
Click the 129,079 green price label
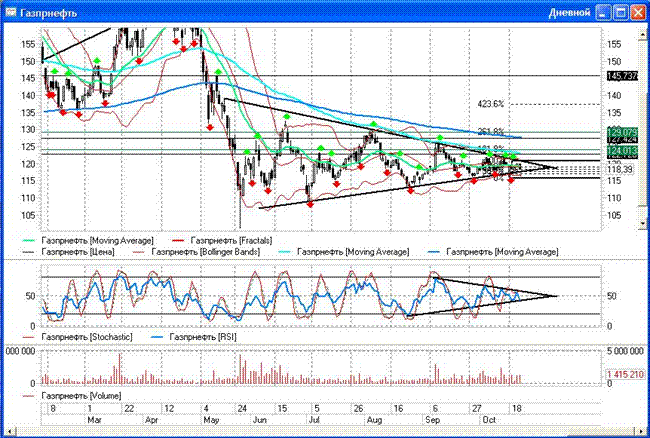click(x=622, y=132)
